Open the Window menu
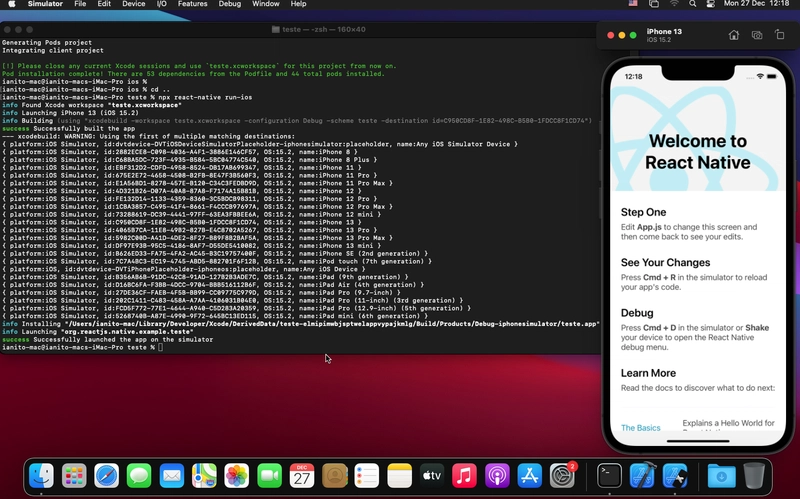Screen dimensions: 800x499 pos(266,4)
